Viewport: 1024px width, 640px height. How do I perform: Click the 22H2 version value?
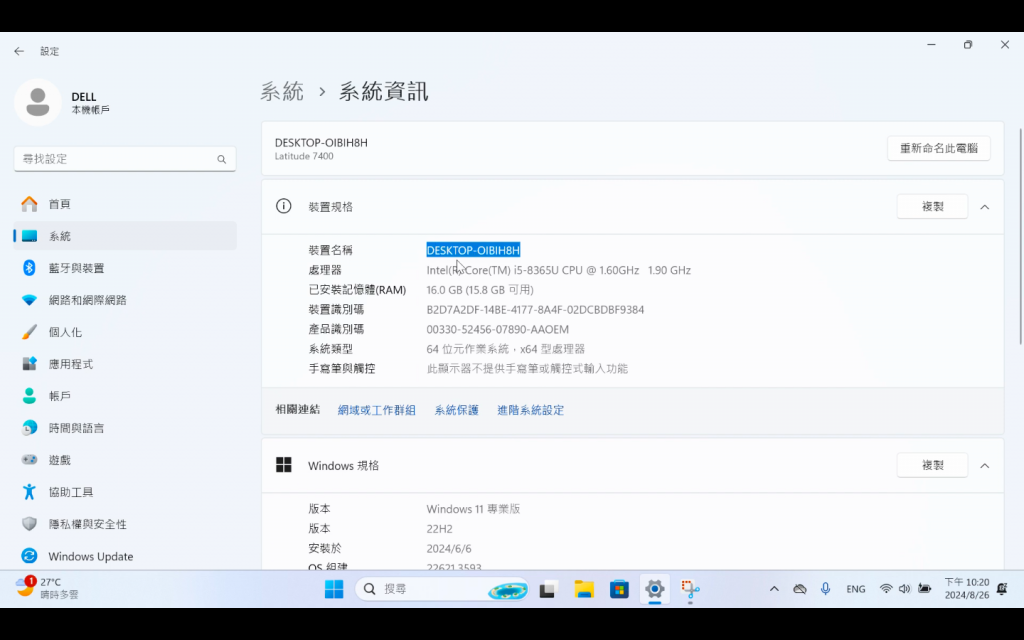(x=439, y=528)
